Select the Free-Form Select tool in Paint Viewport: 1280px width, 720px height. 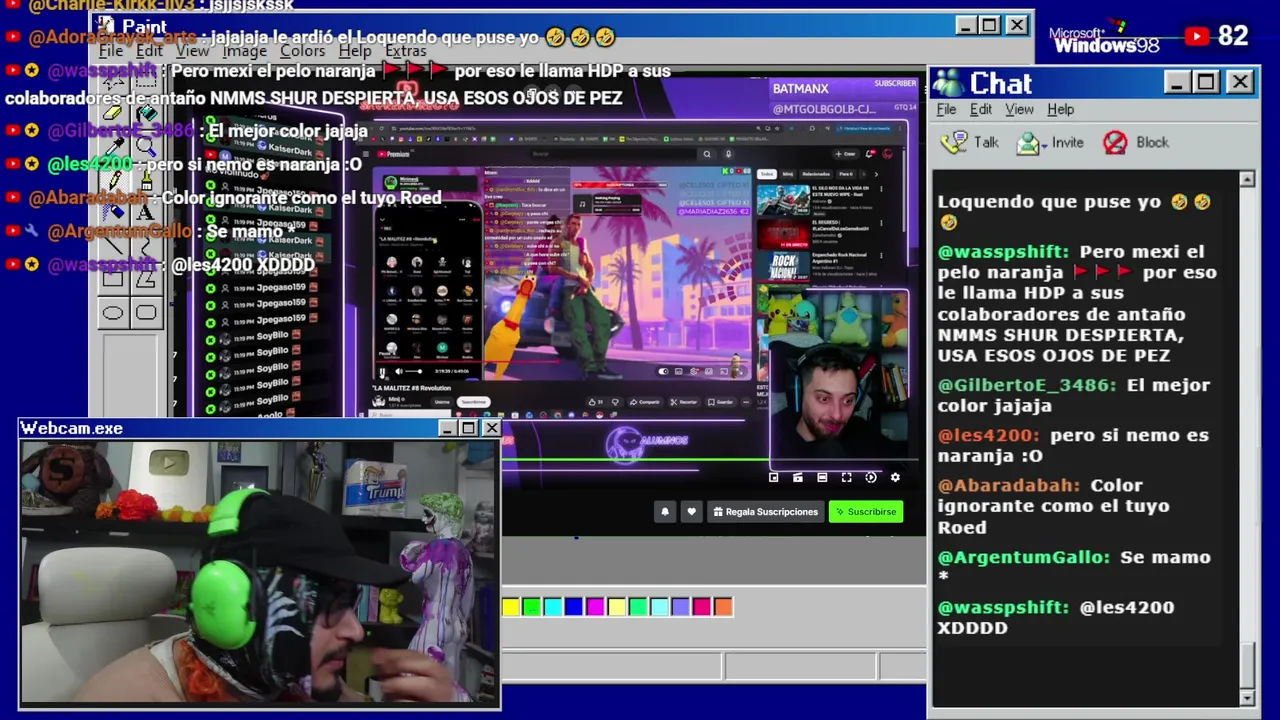[x=113, y=81]
